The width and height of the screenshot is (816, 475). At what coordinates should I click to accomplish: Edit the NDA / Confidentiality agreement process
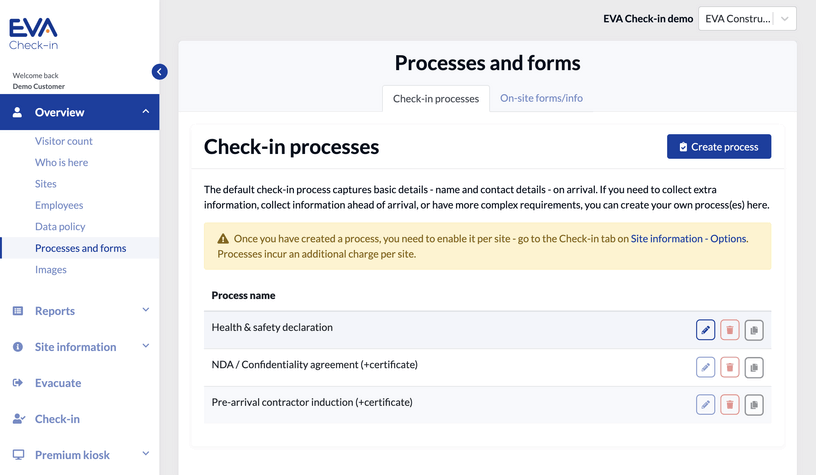click(x=705, y=368)
